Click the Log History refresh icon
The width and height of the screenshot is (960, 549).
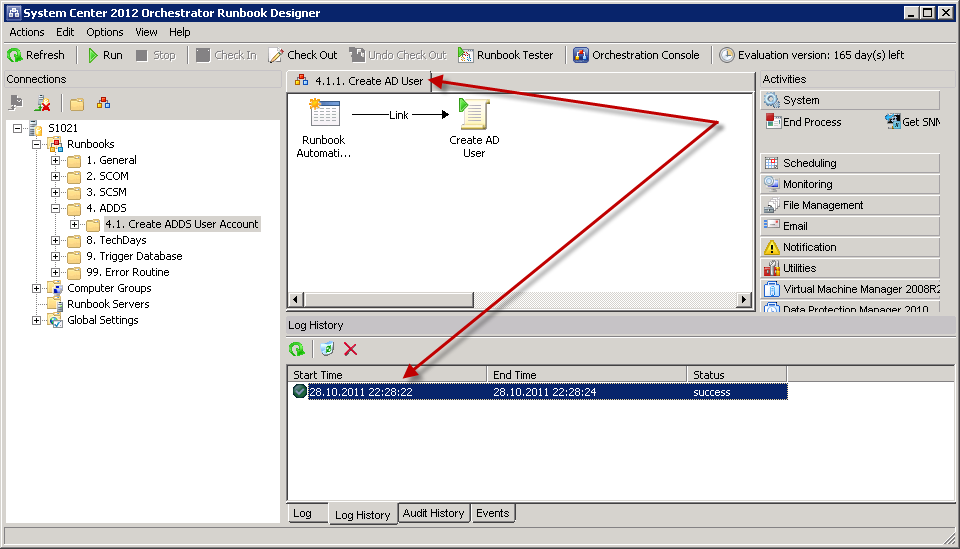point(297,349)
